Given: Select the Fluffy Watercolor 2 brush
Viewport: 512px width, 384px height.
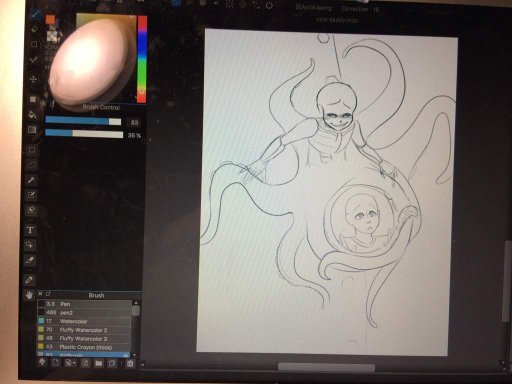Looking at the screenshot, I should (84, 330).
